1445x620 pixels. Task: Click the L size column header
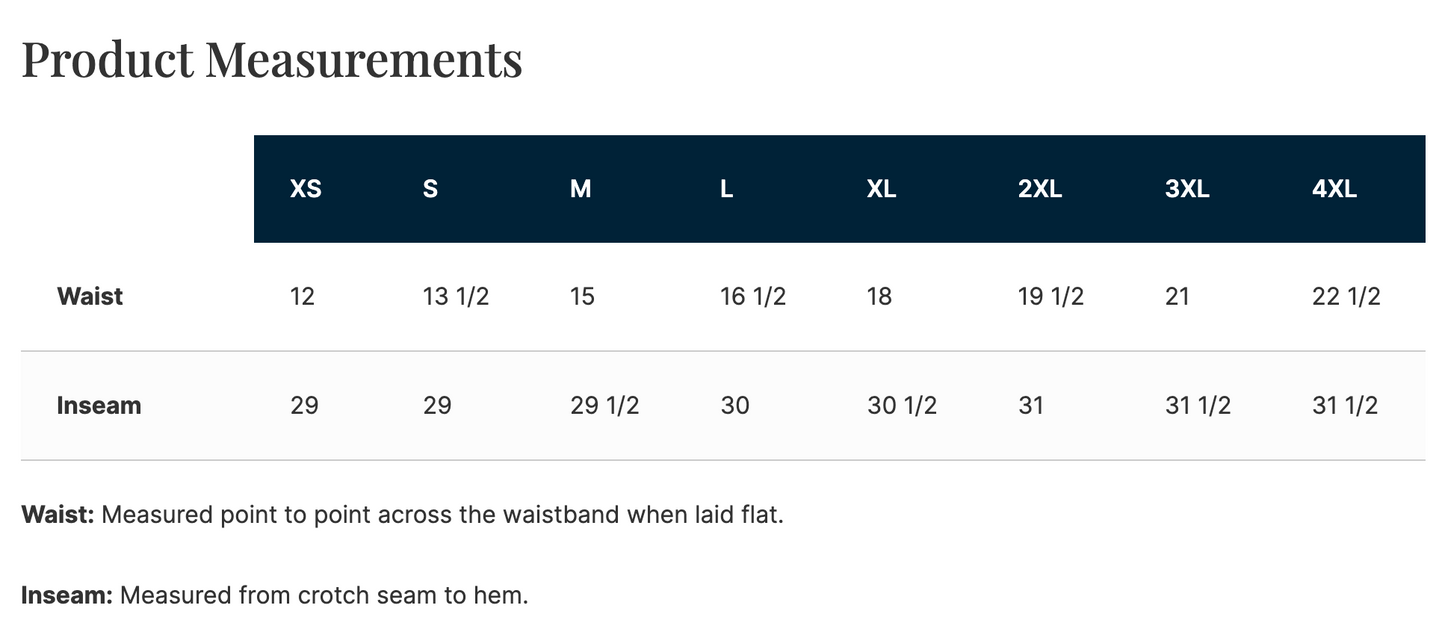(x=727, y=189)
